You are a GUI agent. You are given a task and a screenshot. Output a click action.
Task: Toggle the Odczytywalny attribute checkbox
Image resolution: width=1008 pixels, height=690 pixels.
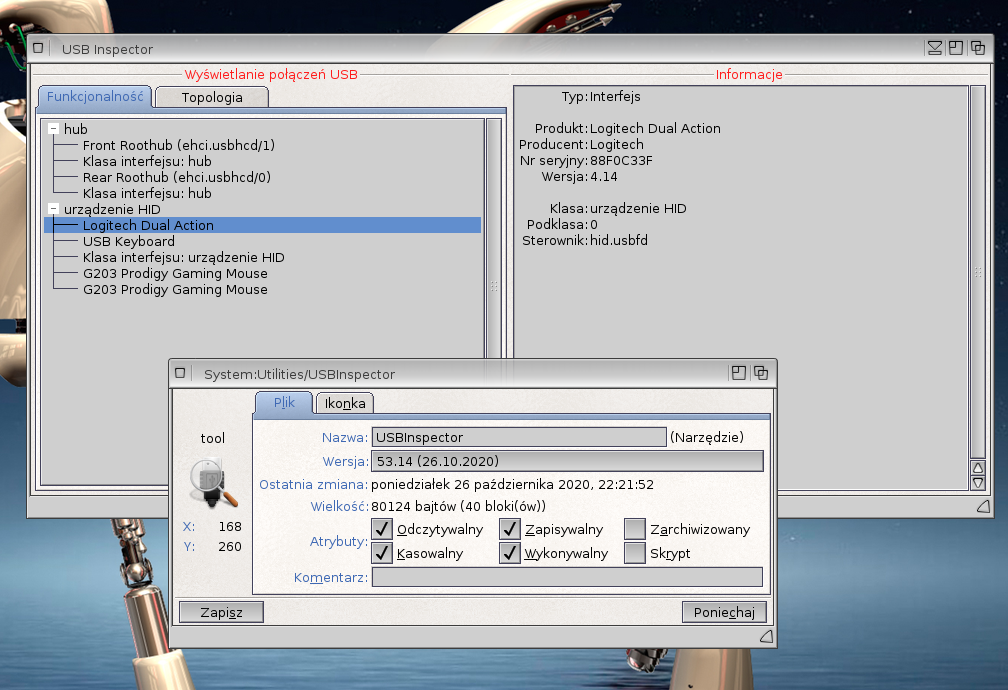click(382, 529)
